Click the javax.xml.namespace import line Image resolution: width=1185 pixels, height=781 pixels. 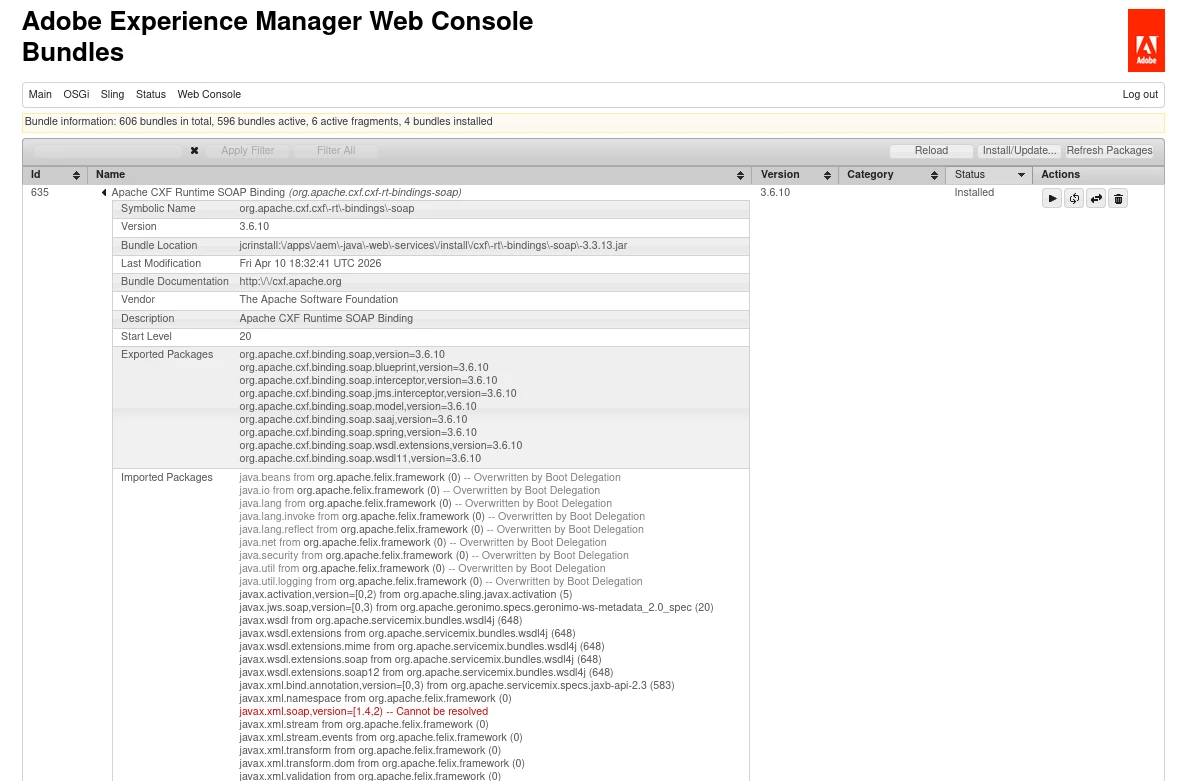tap(375, 699)
